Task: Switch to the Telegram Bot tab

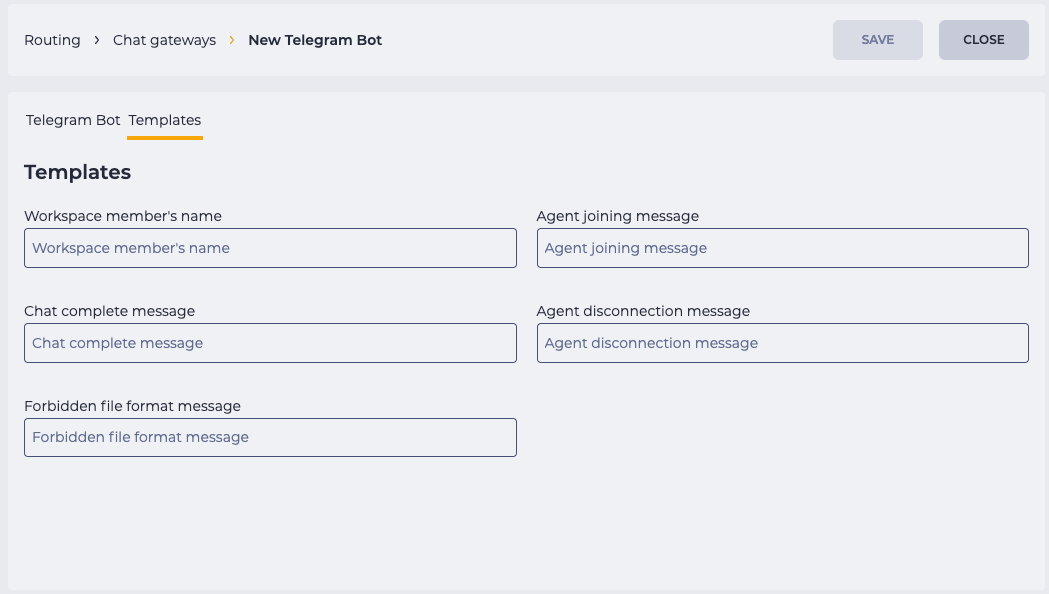Action: click(73, 120)
